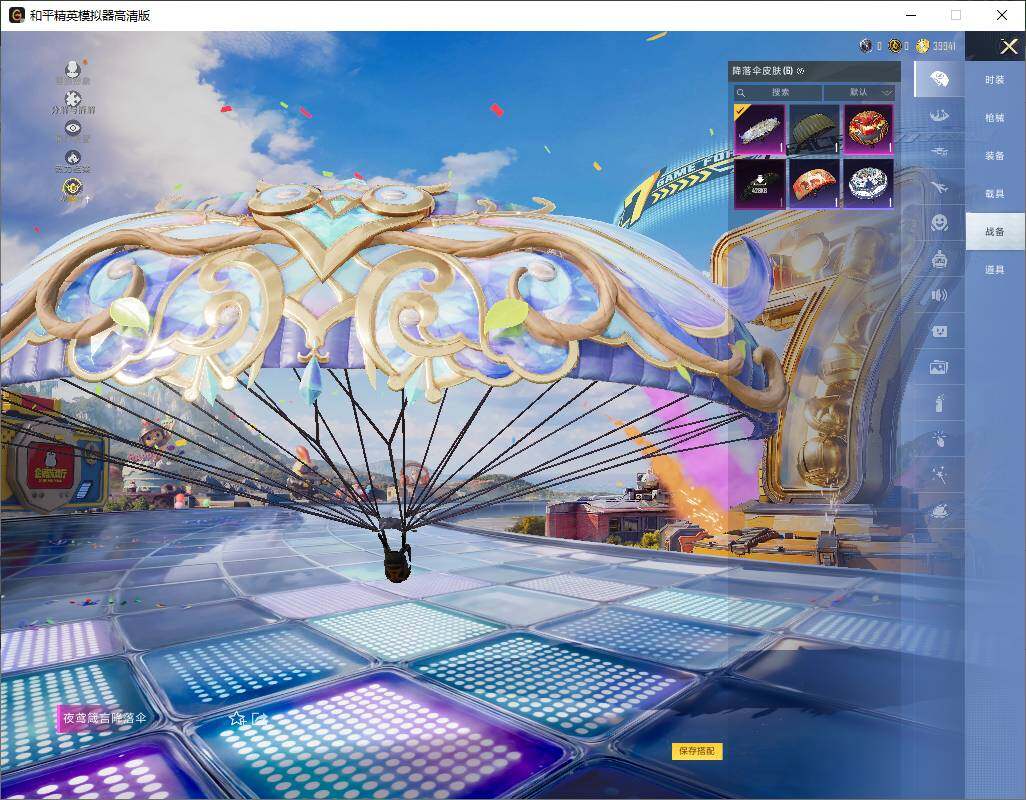1026x800 pixels.
Task: Click the info icon beside 降落伞皮肤 title
Action: pyautogui.click(x=801, y=71)
